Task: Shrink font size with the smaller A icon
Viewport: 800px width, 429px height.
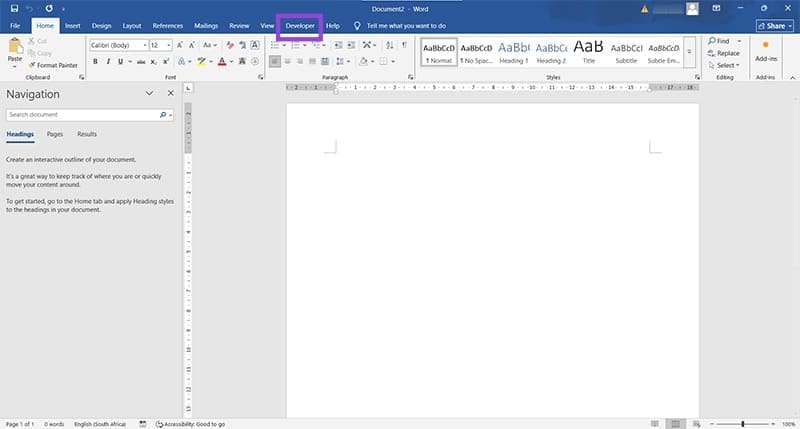Action: (192, 45)
